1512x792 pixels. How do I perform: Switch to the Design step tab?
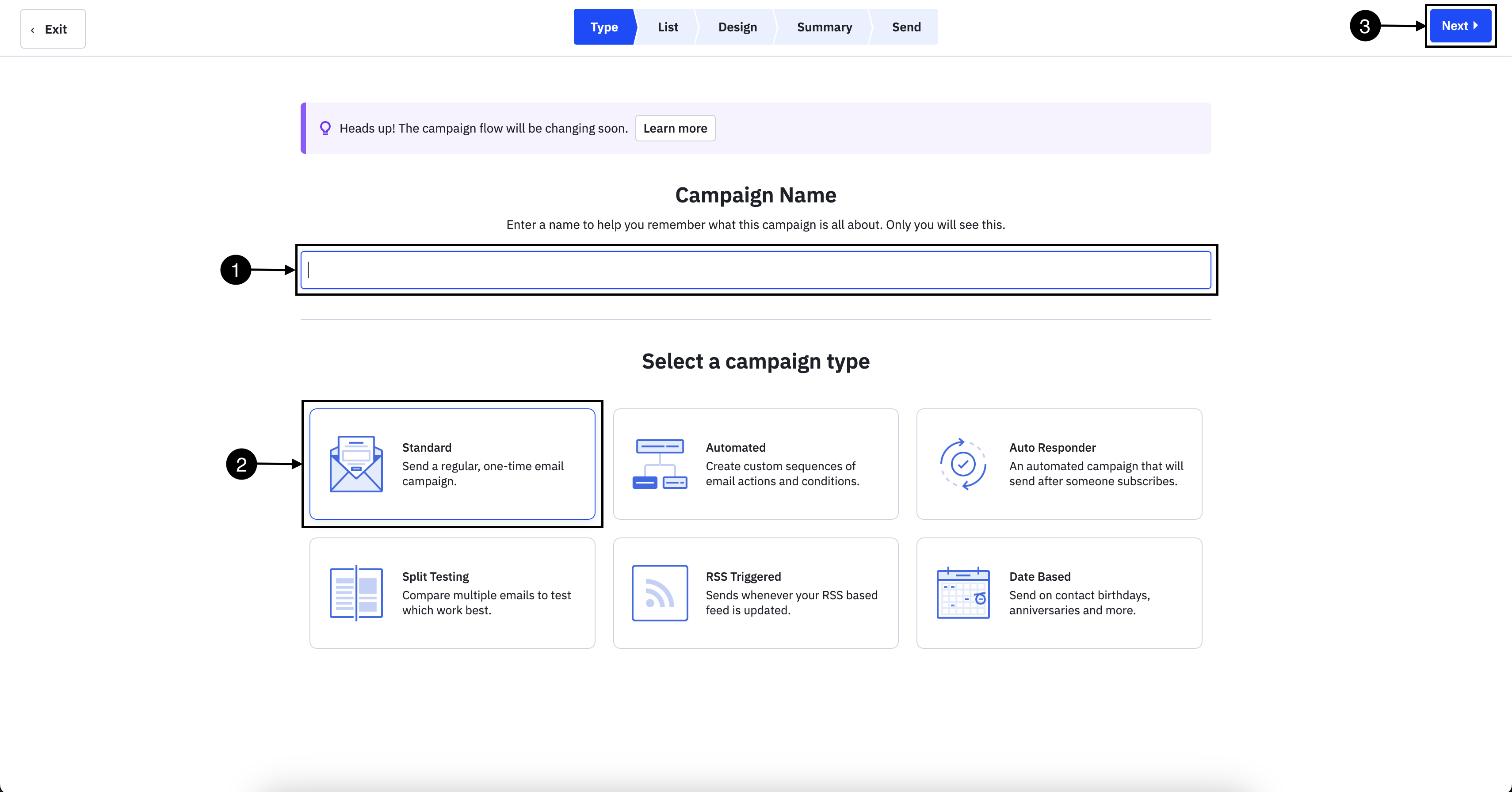737,27
